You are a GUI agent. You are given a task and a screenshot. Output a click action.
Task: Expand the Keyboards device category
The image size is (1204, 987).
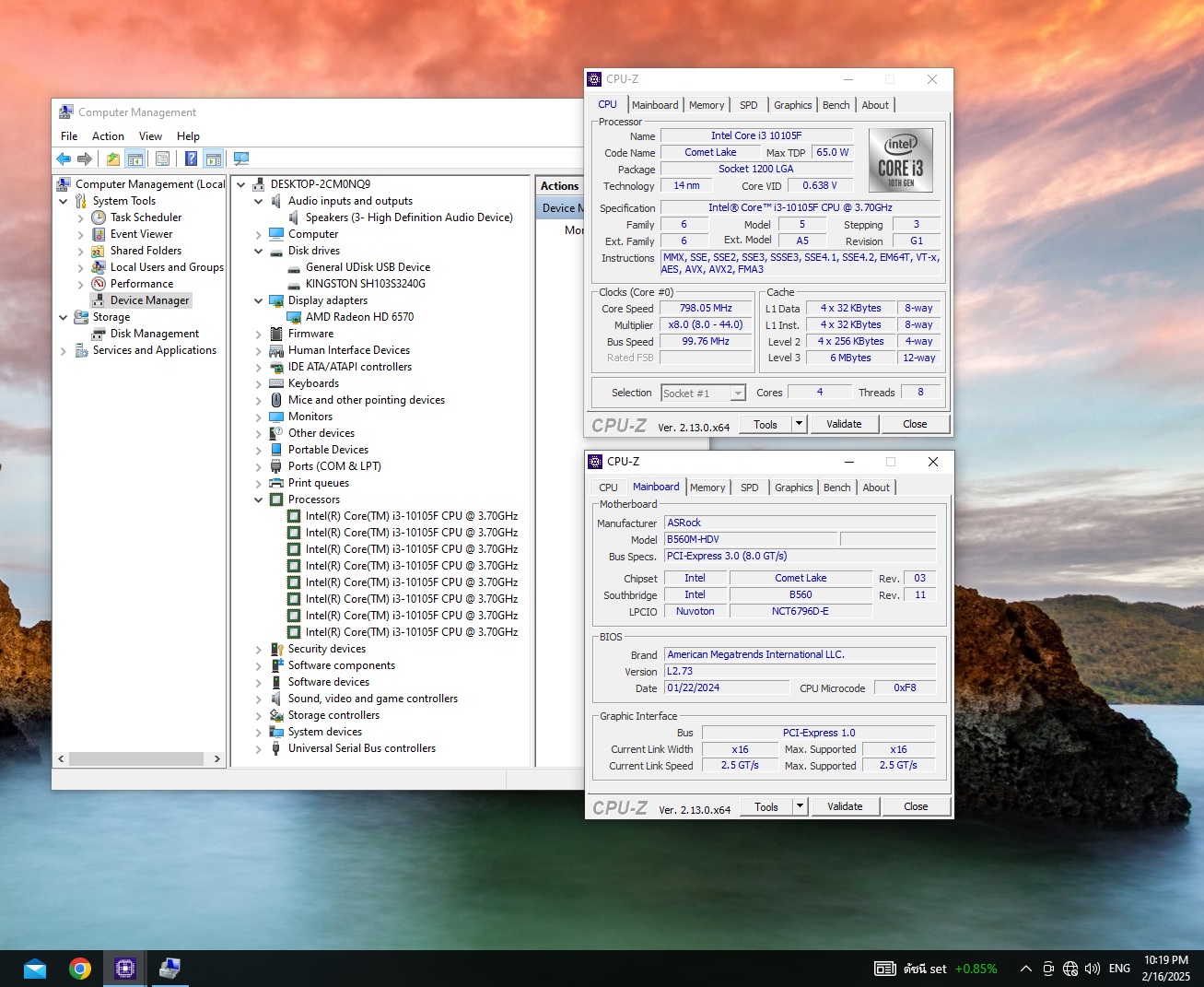tap(258, 383)
